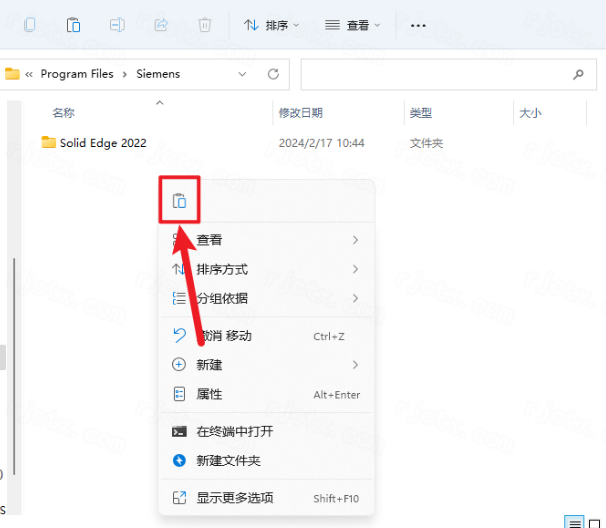
Task: Switch to details view in status bar
Action: [574, 522]
